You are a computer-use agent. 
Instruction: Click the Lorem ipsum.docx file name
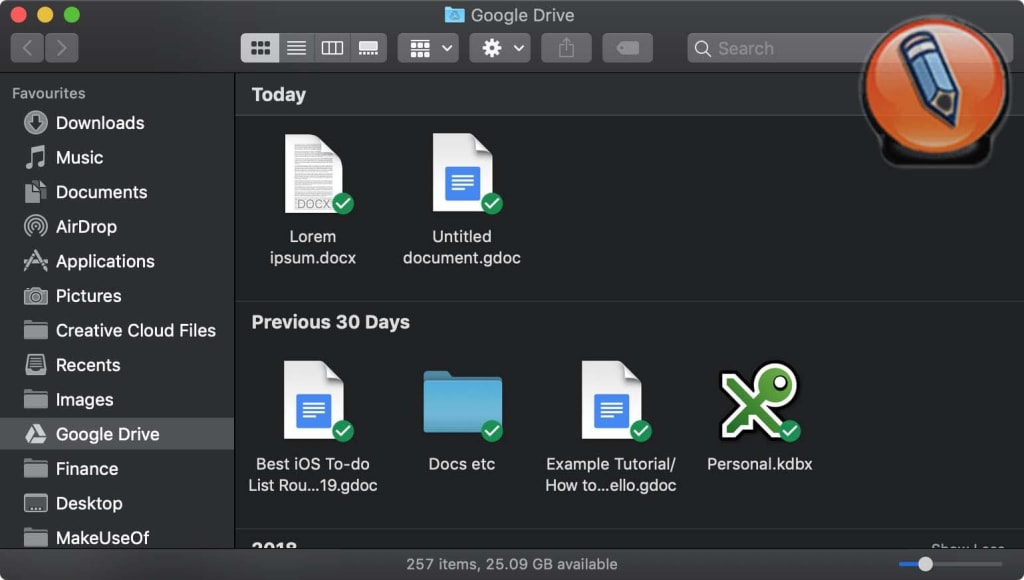(x=313, y=247)
